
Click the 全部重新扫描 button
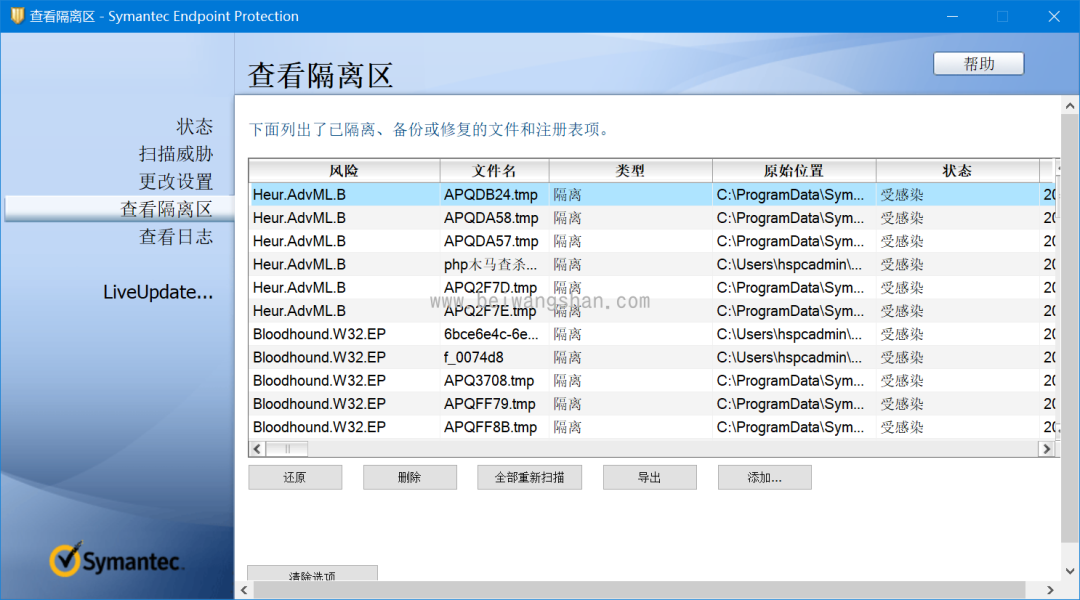529,477
